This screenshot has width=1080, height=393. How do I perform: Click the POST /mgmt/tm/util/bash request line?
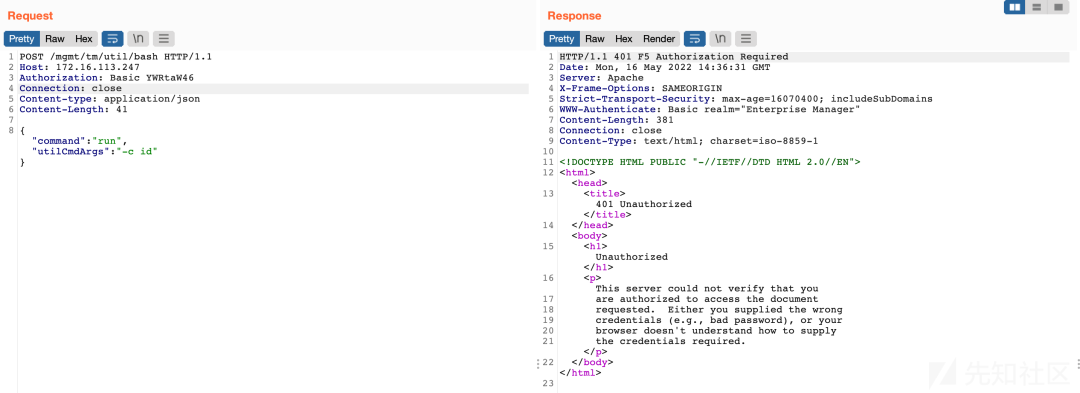116,57
